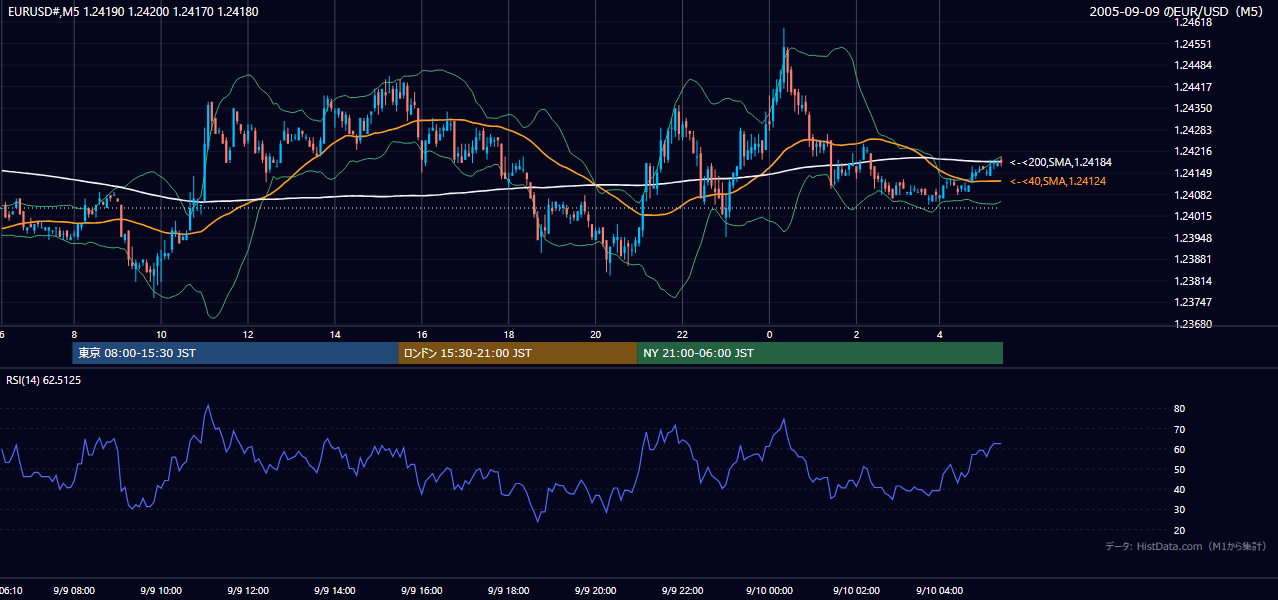Select the Tokyo 08:00-15:30 JST session bar
Viewport: 1278px width, 600px height.
(235, 353)
